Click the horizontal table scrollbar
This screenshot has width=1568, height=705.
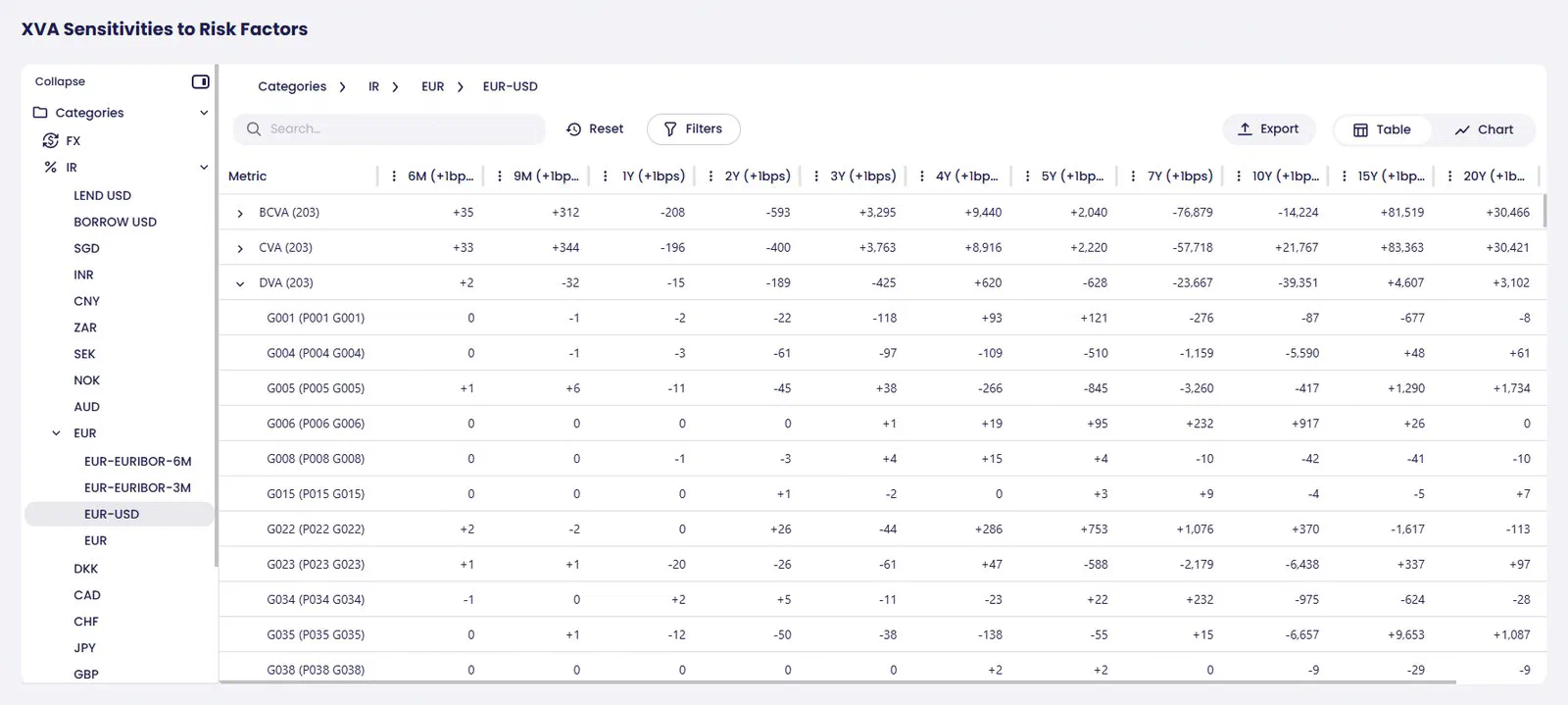pyautogui.click(x=838, y=681)
